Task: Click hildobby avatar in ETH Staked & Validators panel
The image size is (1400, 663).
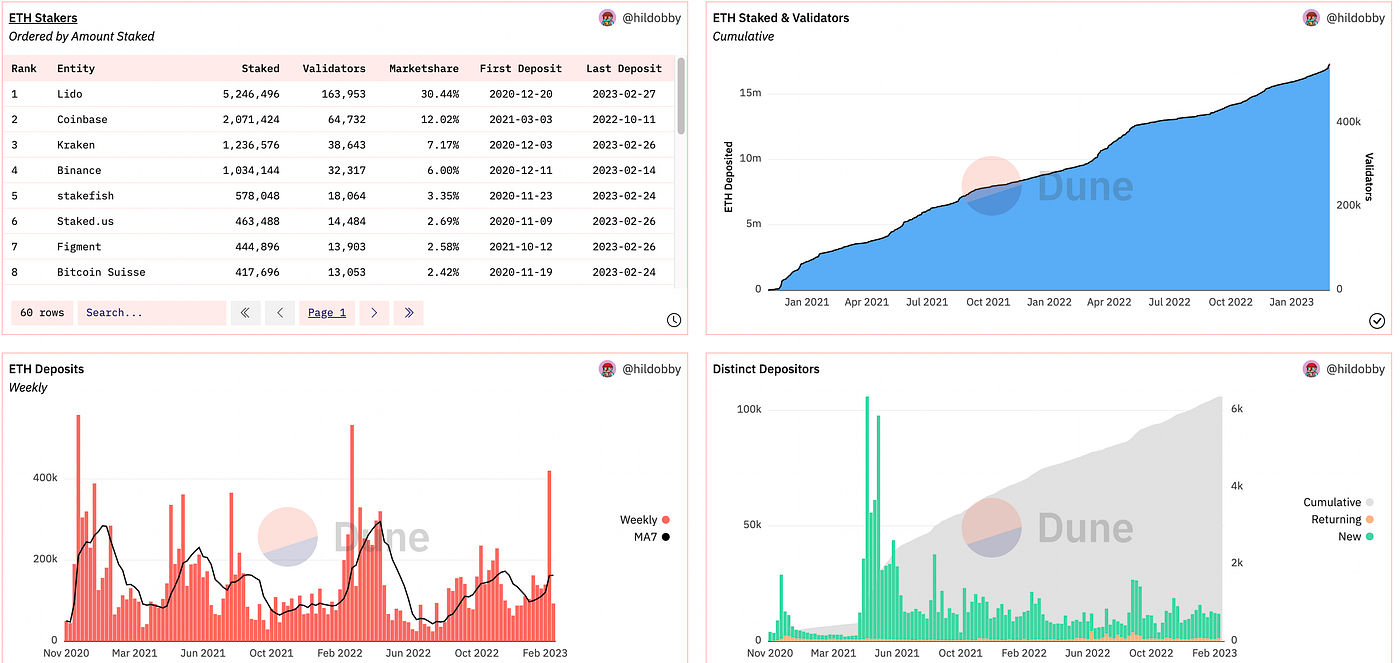Action: click(x=1311, y=18)
